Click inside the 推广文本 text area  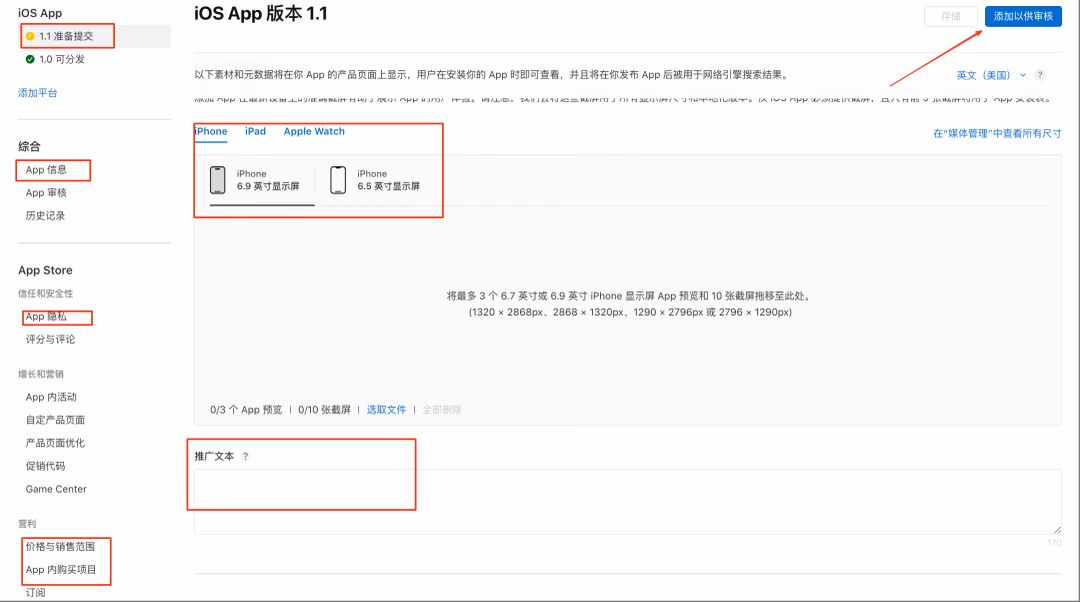(627, 501)
